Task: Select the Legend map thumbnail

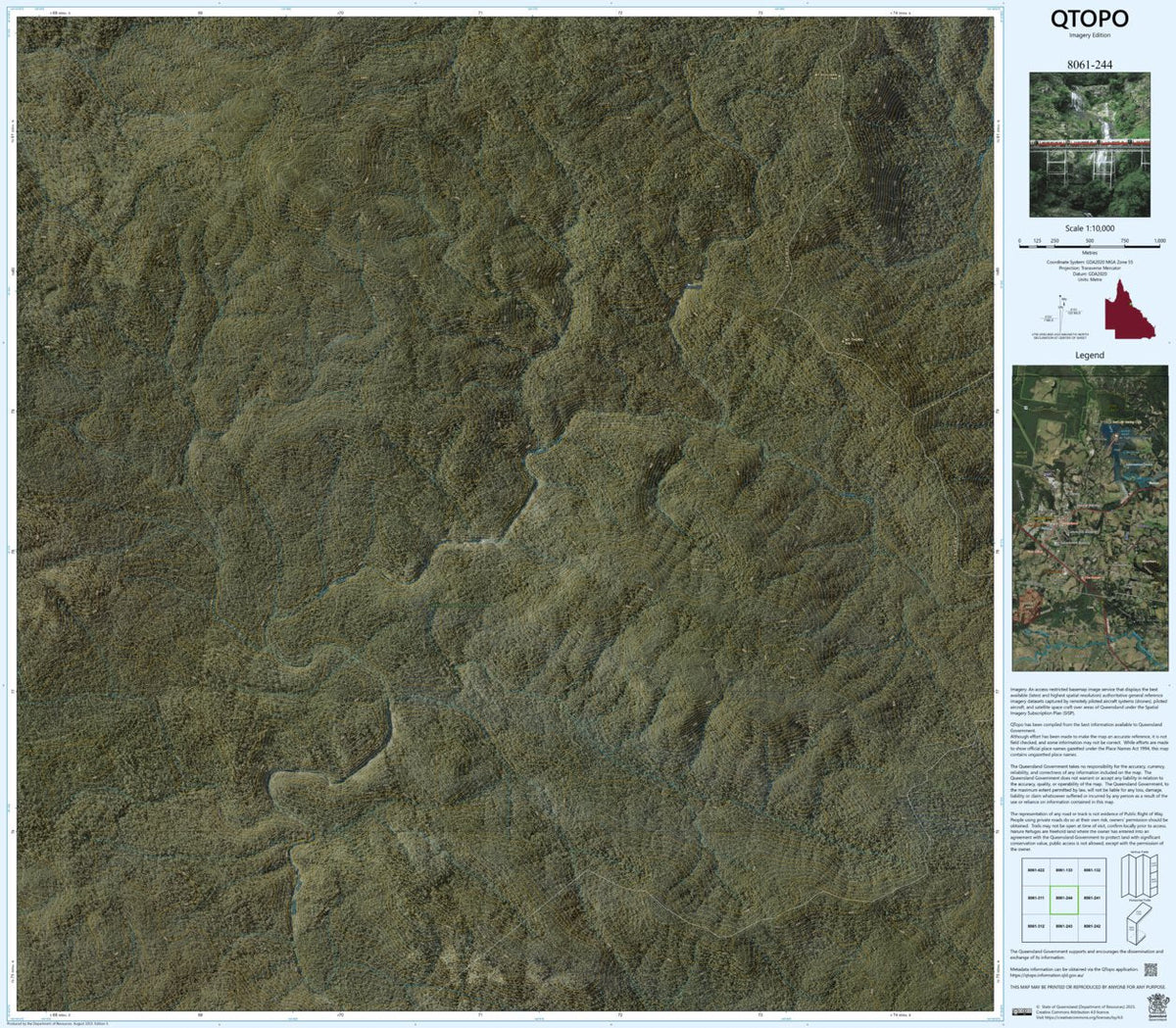Action: pos(1091,519)
